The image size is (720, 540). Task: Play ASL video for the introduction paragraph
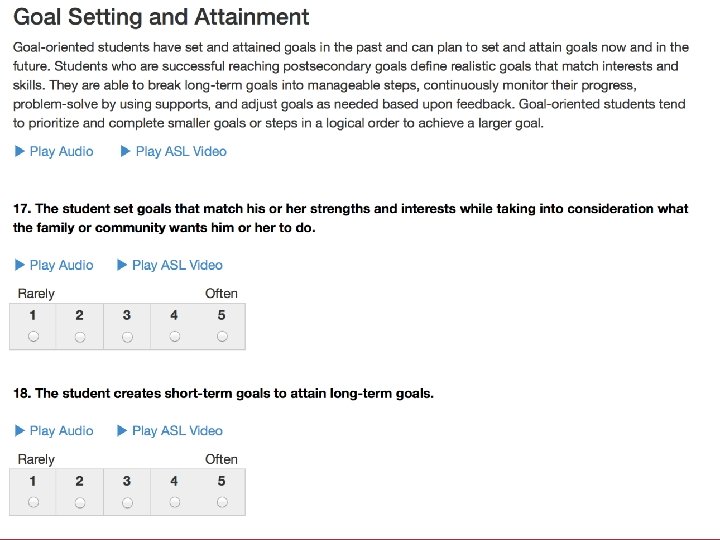tap(173, 152)
